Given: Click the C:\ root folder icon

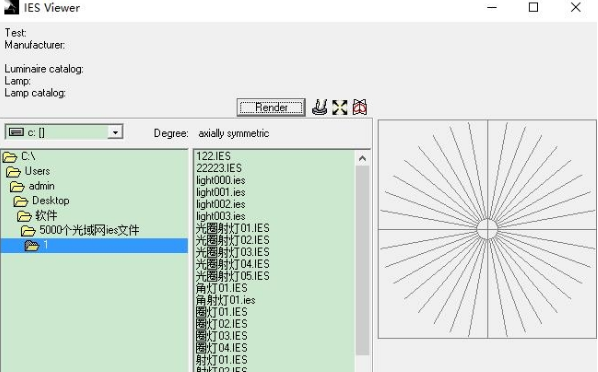Looking at the screenshot, I should (x=10, y=157).
